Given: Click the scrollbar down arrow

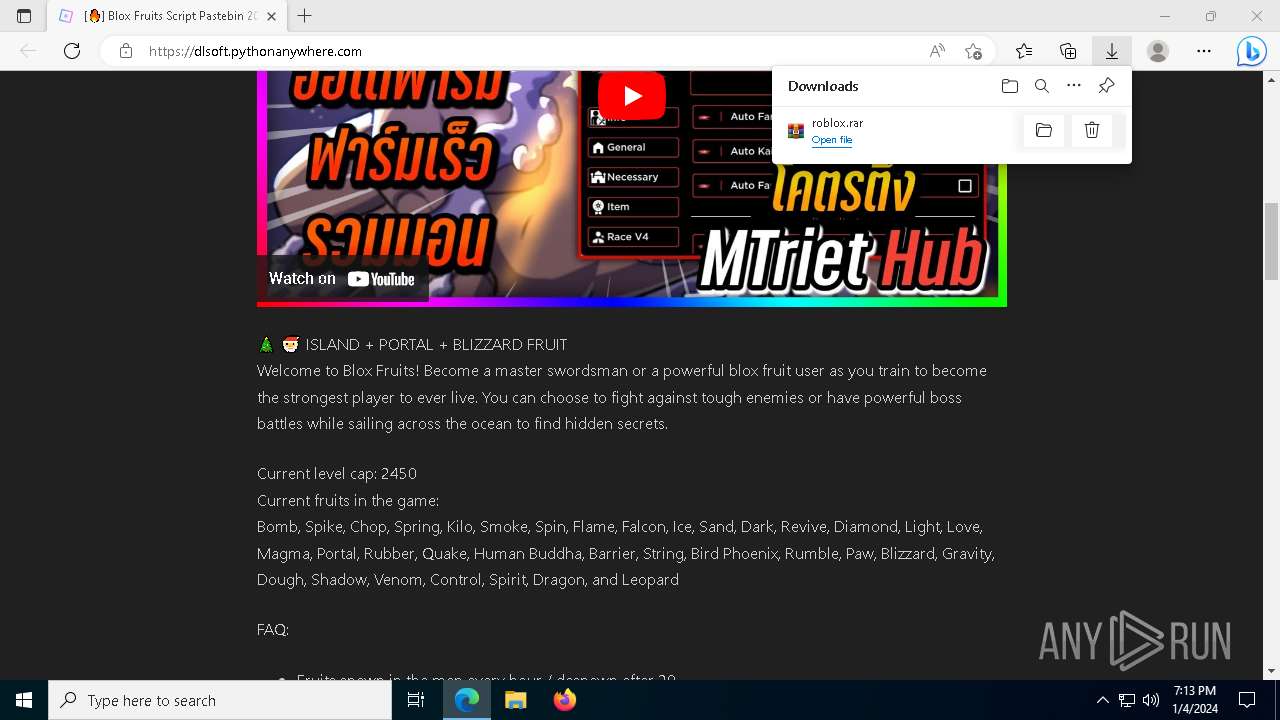Looking at the screenshot, I should (1271, 671).
